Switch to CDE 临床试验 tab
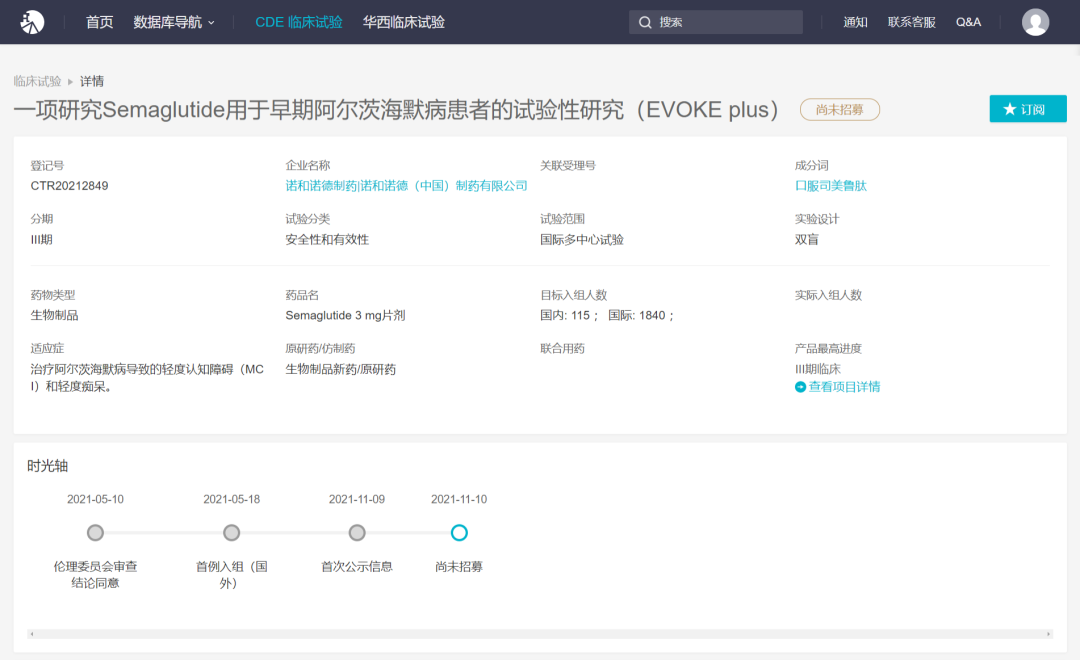 tap(298, 22)
